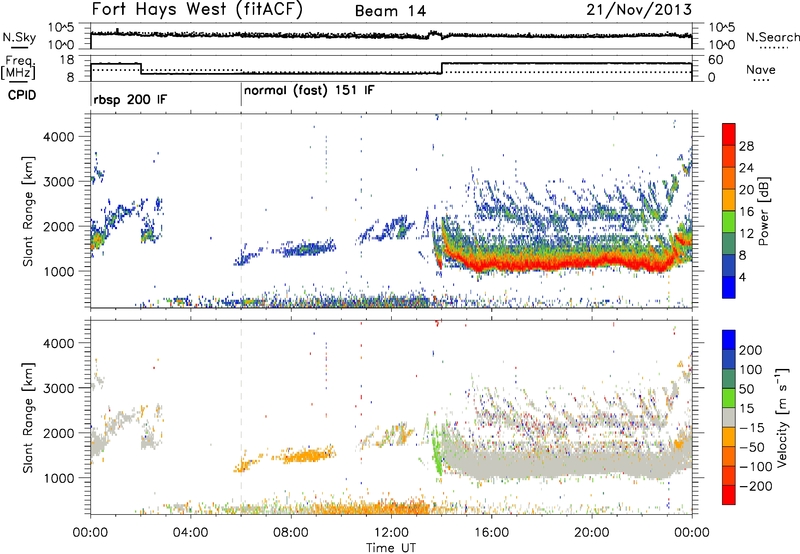
Task: Click the frequency axis "18" tick label
Action: [66, 60]
